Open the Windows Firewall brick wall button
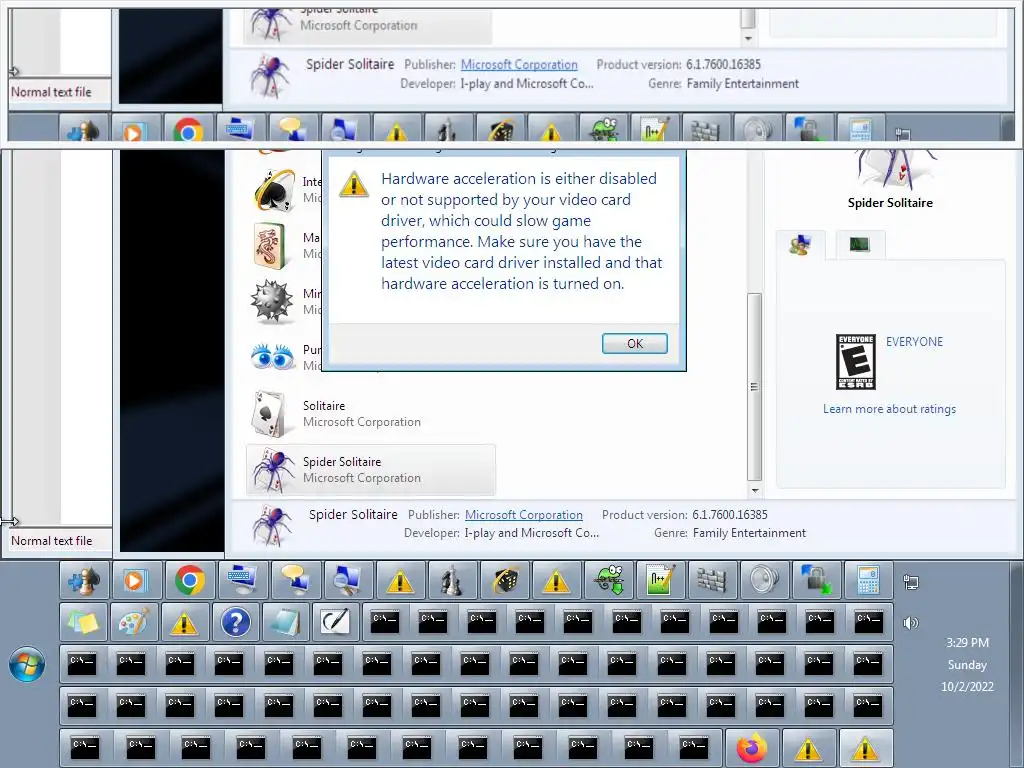 click(712, 580)
